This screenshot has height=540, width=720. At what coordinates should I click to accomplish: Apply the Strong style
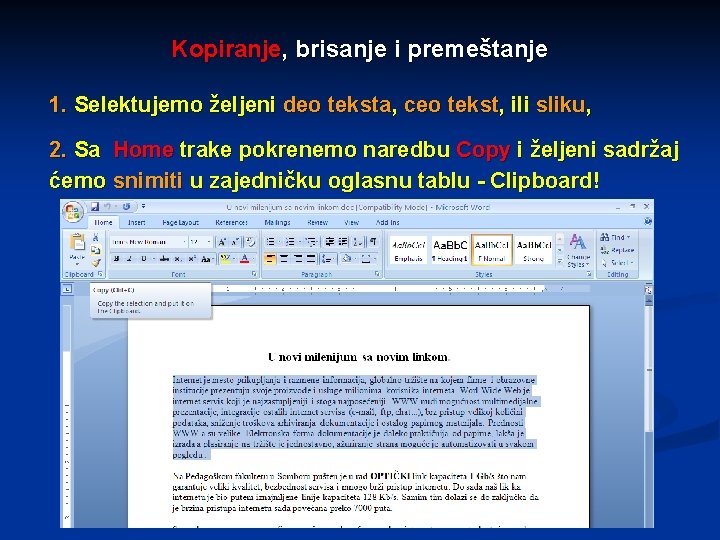pos(533,251)
